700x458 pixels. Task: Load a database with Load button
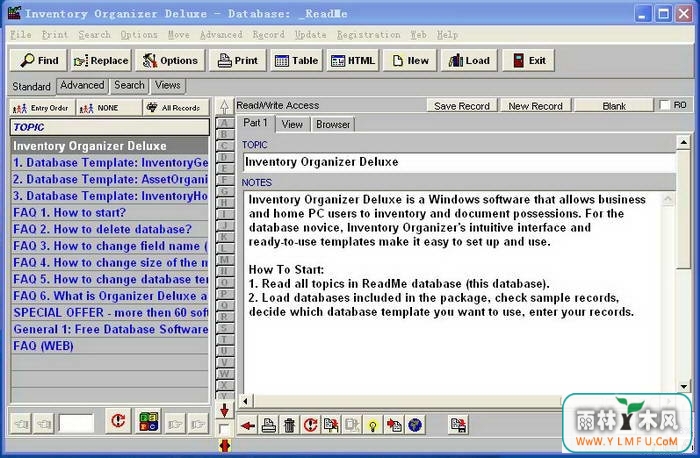[469, 60]
